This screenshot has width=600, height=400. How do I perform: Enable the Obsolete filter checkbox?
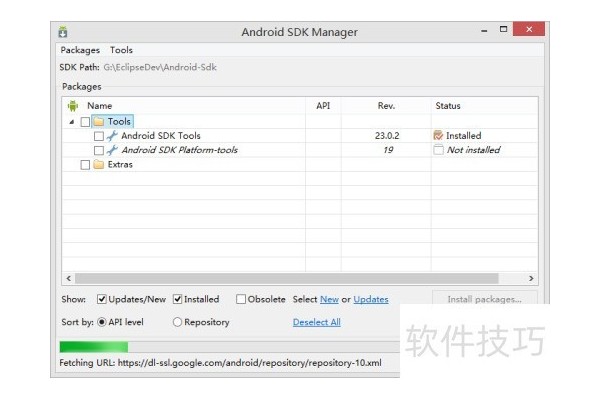(241, 299)
